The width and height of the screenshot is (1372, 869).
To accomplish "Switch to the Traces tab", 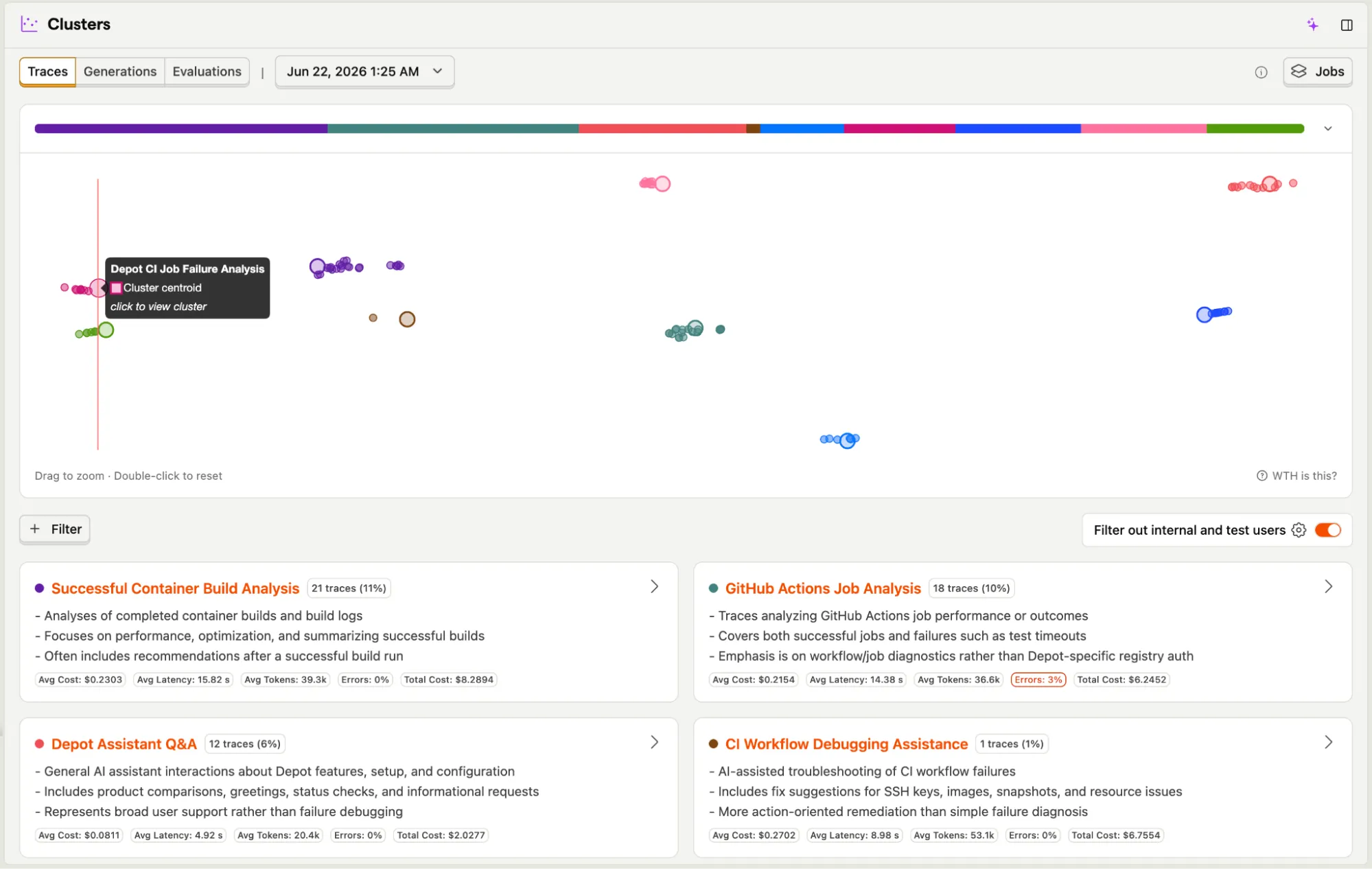I will (47, 71).
